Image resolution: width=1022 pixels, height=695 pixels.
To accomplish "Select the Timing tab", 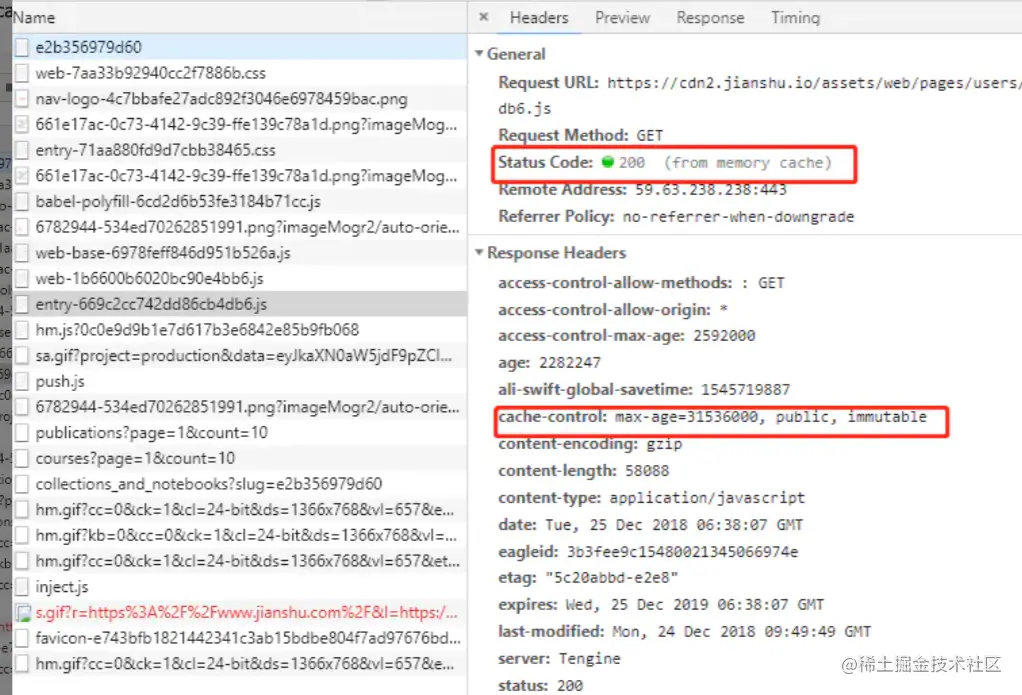I will (794, 17).
